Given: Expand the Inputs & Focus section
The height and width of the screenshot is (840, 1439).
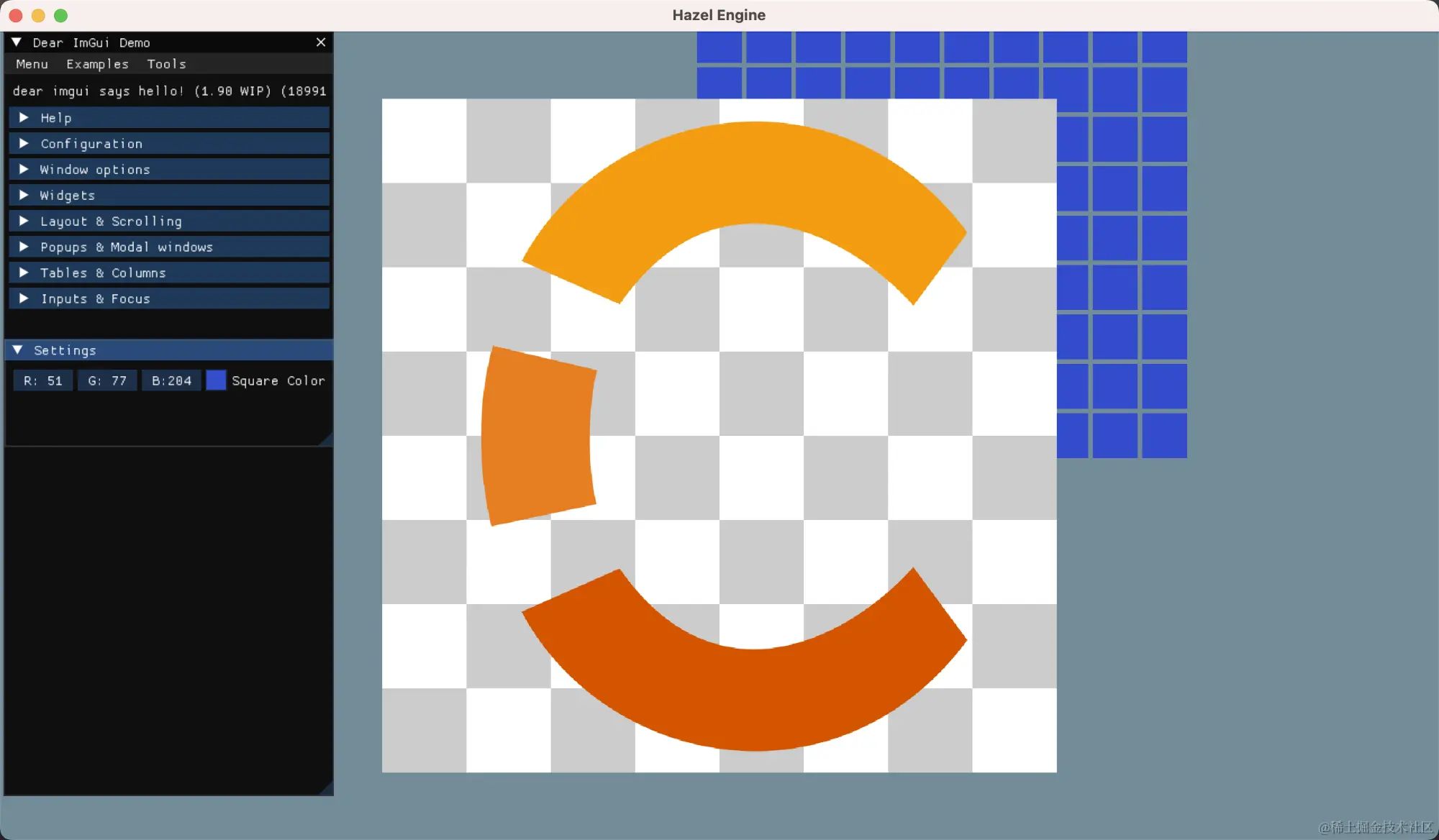Looking at the screenshot, I should (x=169, y=299).
